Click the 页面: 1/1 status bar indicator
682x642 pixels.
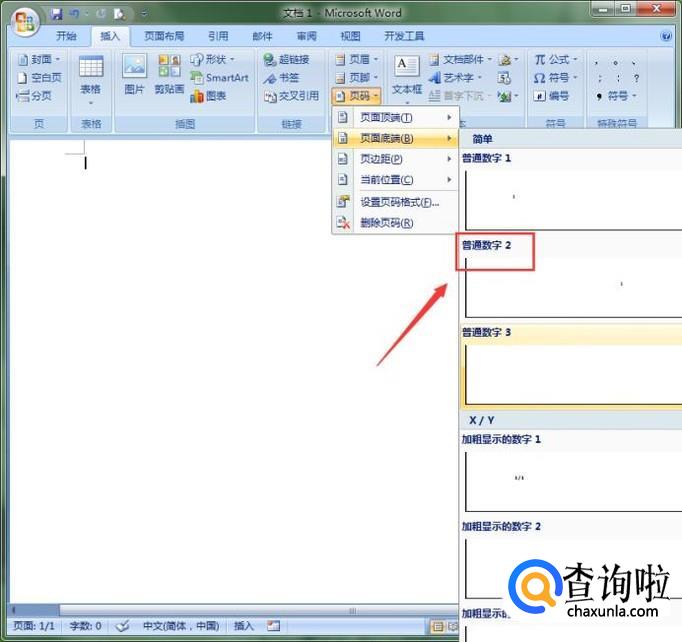(x=34, y=626)
